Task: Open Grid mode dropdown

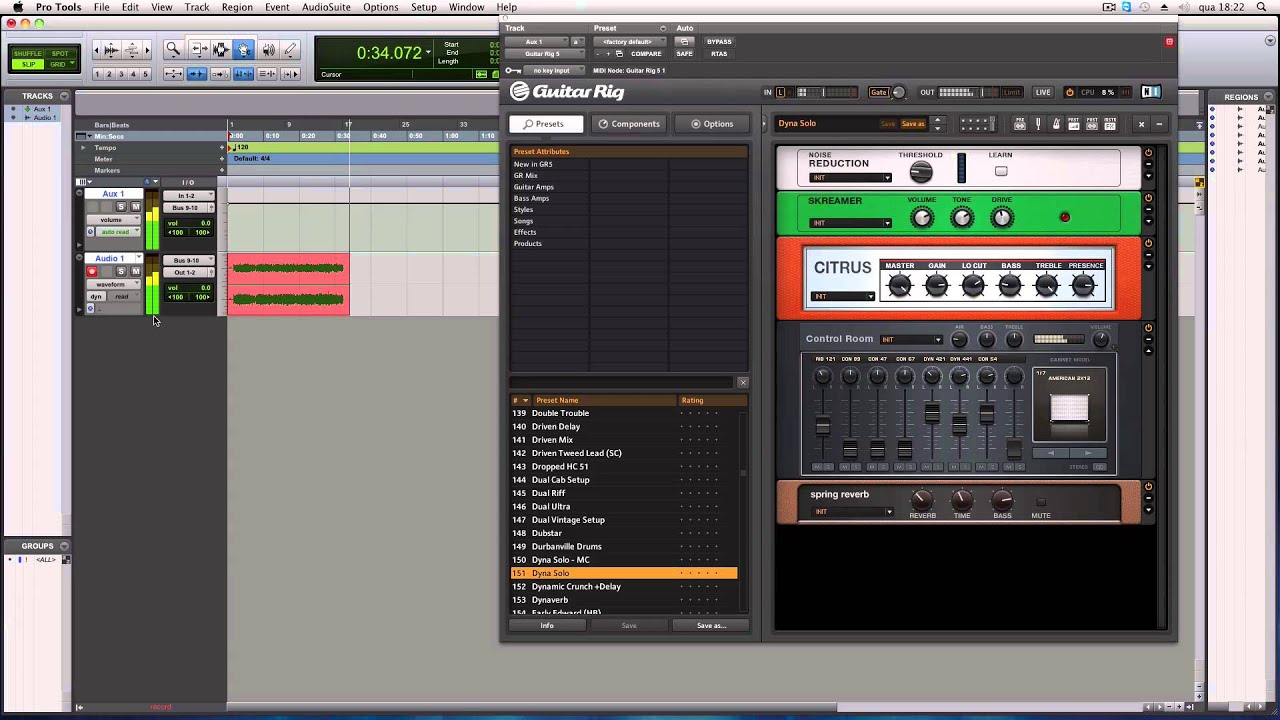Action: 60,64
